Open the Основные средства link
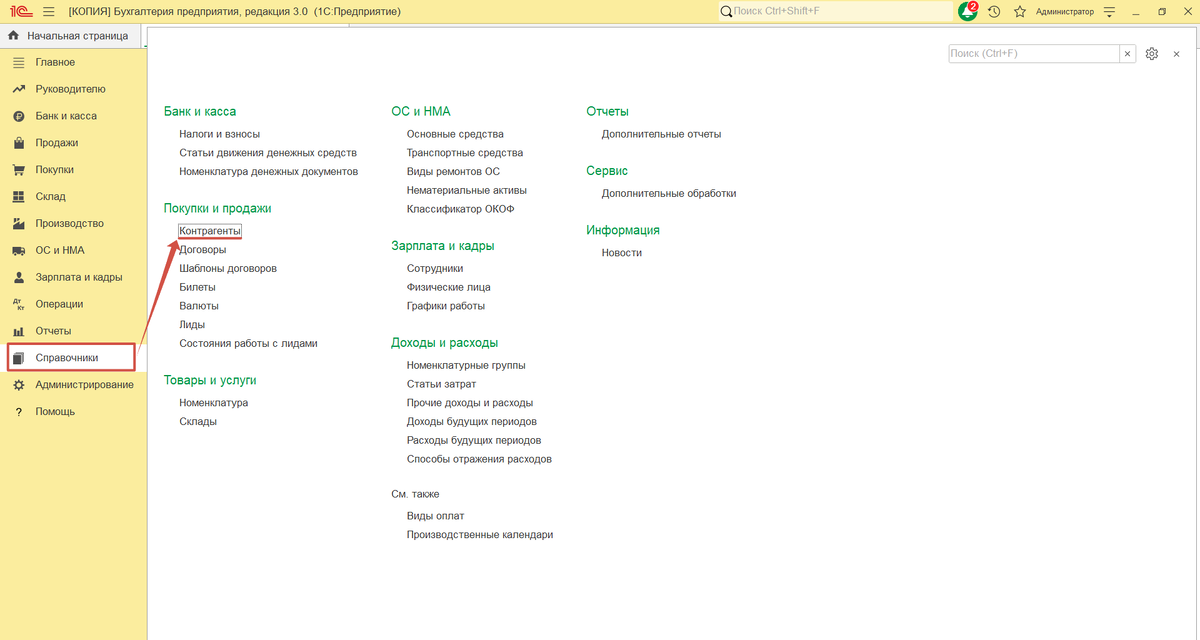This screenshot has height=640, width=1200. pos(455,134)
